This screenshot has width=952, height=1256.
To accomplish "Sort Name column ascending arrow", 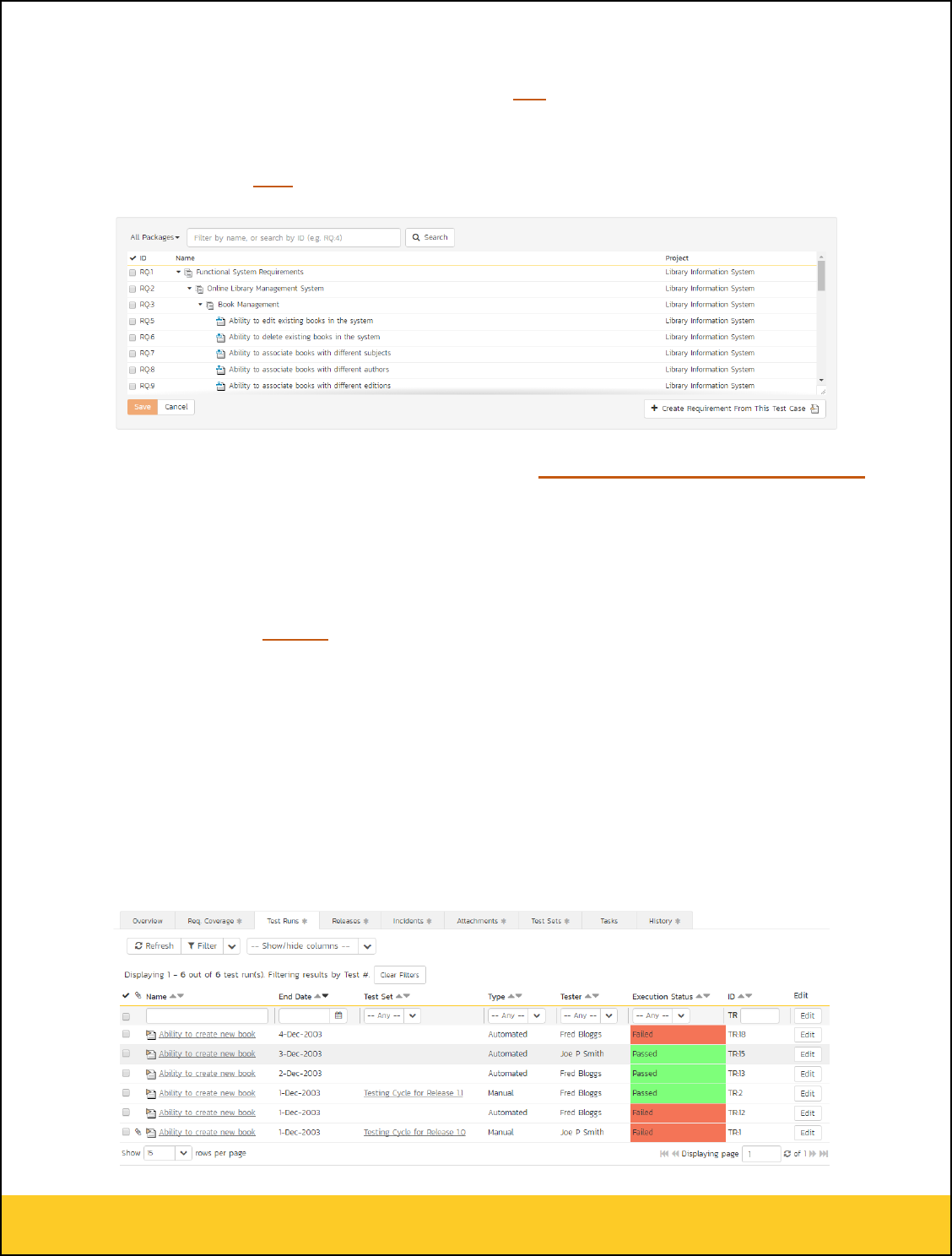I will point(173,996).
